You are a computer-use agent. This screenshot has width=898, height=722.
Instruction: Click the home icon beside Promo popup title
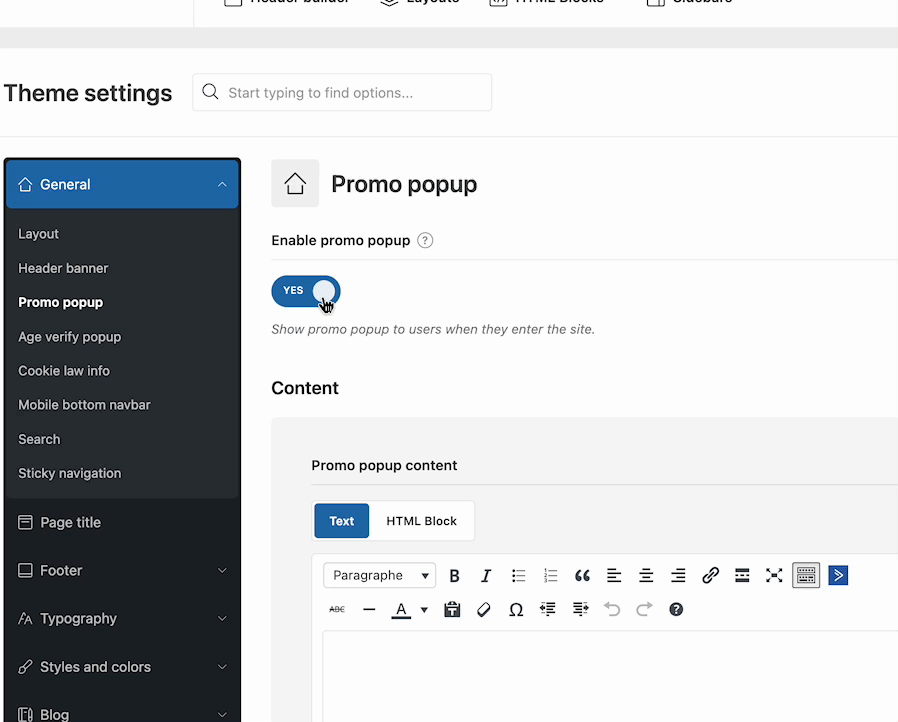tap(295, 184)
